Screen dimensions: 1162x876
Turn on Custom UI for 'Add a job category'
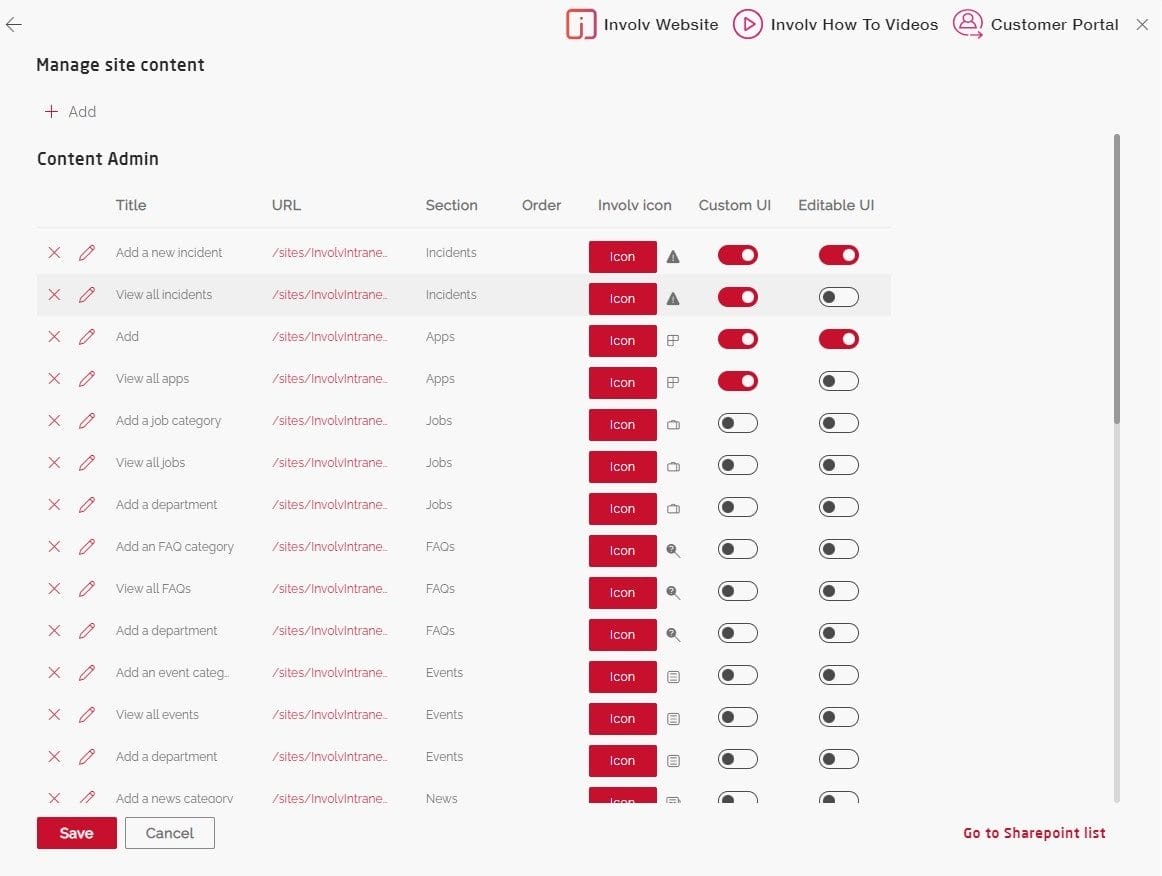pyautogui.click(x=737, y=423)
